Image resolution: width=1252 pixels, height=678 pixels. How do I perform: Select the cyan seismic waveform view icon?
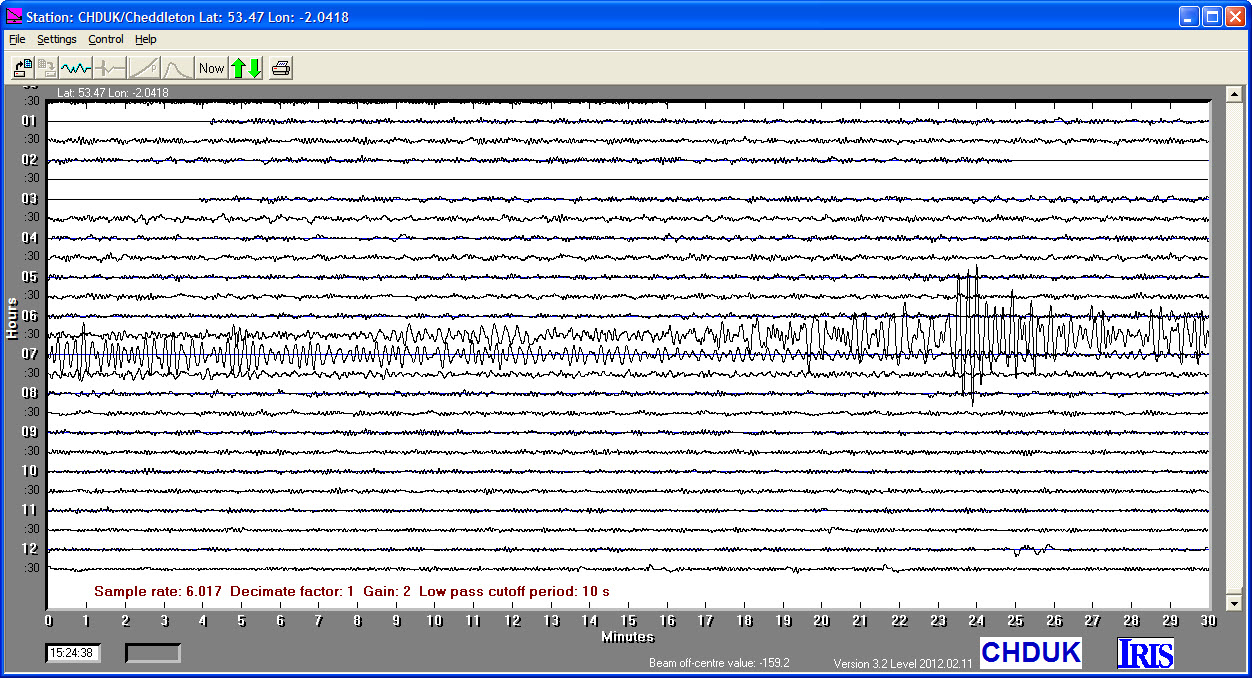[x=75, y=68]
